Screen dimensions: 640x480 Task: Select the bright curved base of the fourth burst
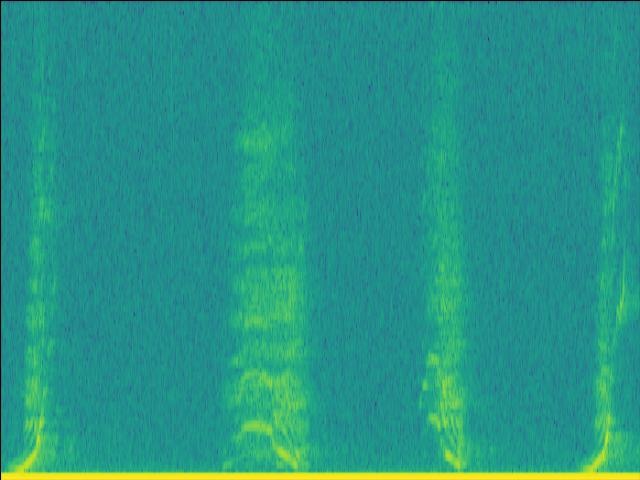[x=598, y=456]
